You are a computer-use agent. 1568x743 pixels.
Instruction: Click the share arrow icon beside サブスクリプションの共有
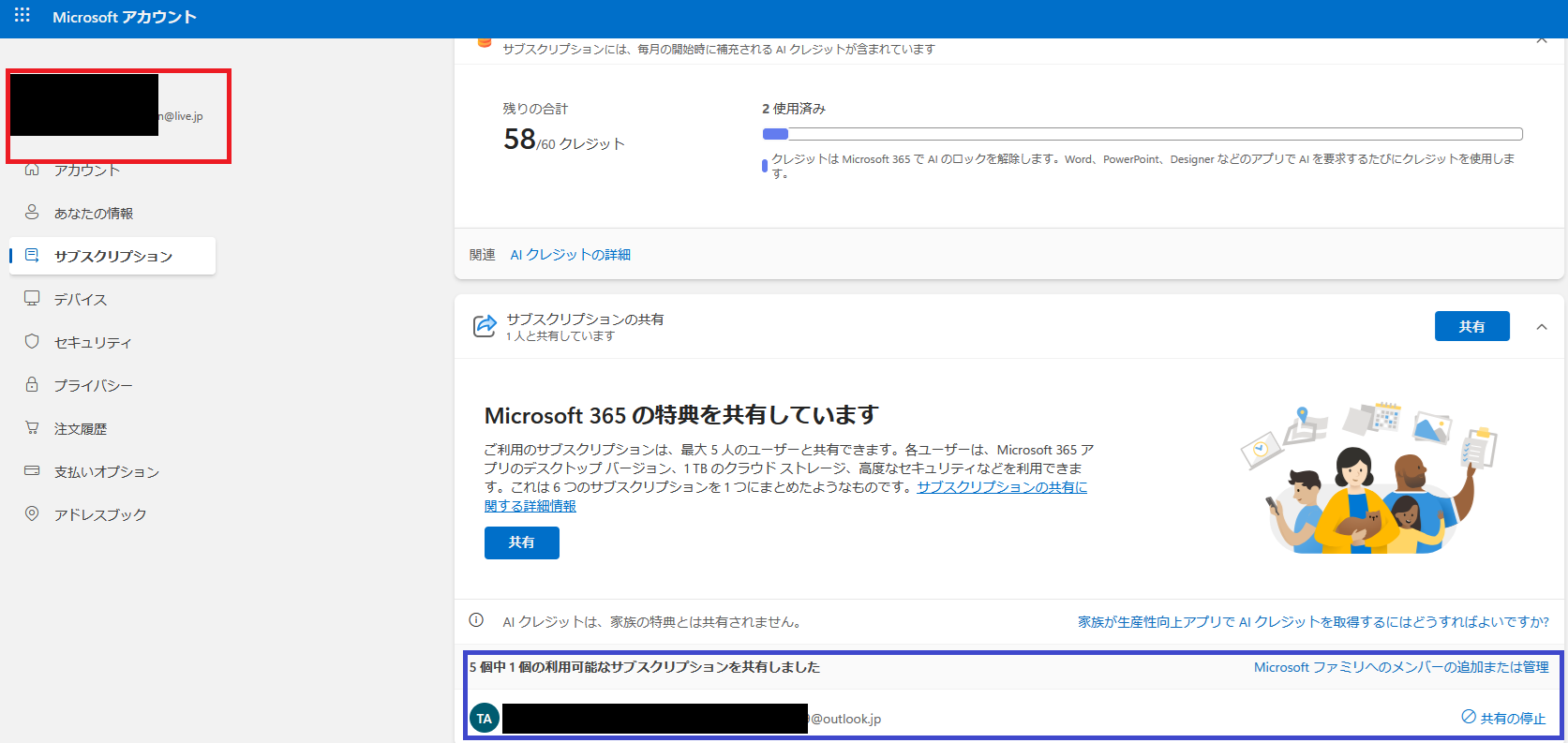(x=485, y=326)
